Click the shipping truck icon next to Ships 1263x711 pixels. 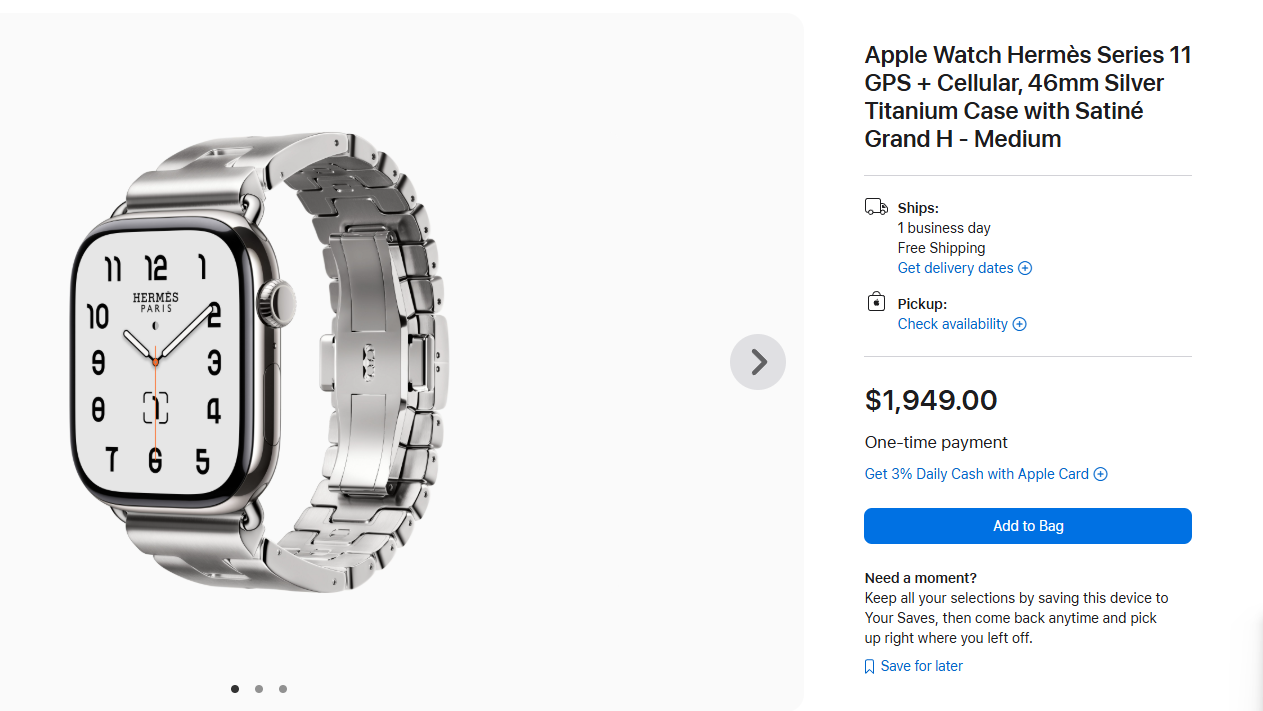(x=876, y=206)
